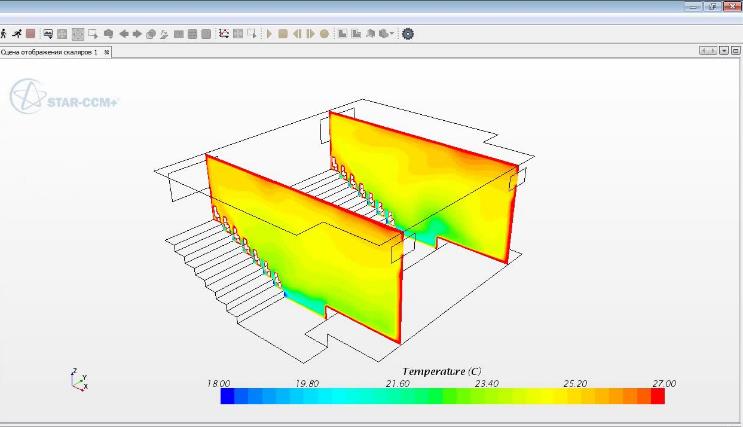Click the settings gear icon in toolbar
This screenshot has width=743, height=427.
408,33
